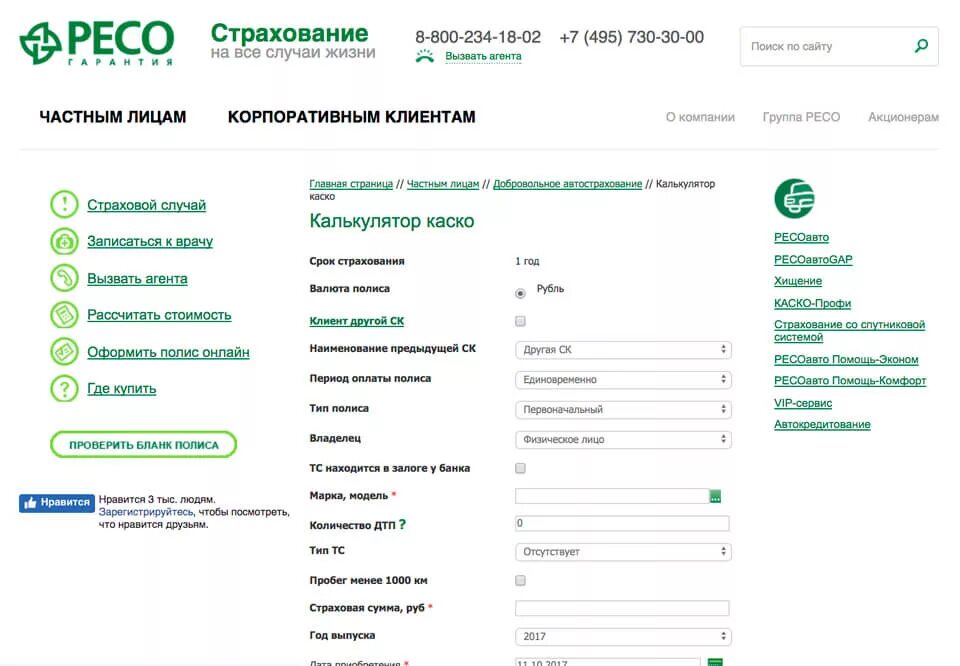
Task: Go to КОРПОРАТИВНЫМ КЛИЕНТАМ section
Action: [351, 117]
